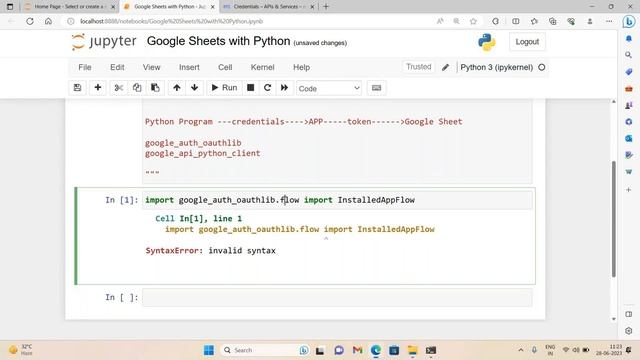This screenshot has height=360, width=640.
Task: Paste cells below icon
Action: (x=155, y=88)
